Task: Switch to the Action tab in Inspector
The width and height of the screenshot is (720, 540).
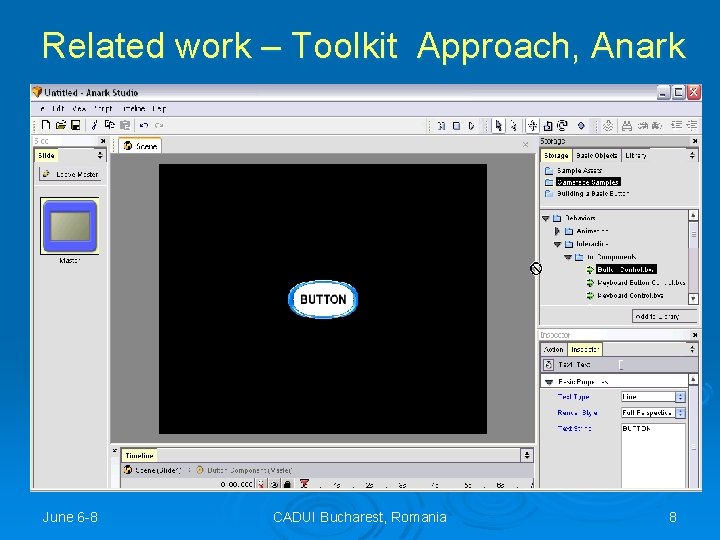Action: click(x=553, y=349)
